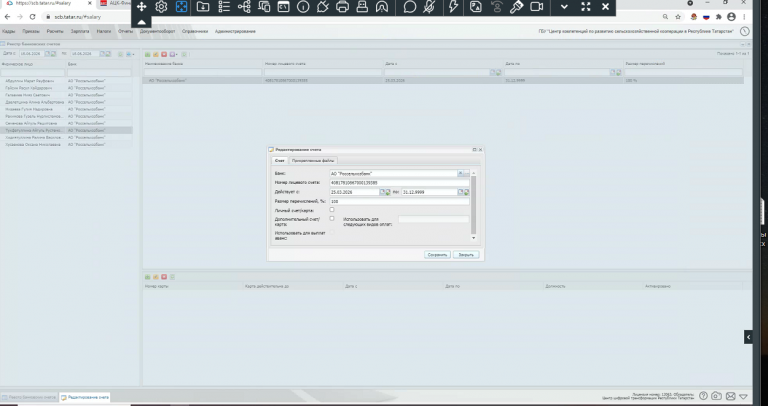Toggle the muted microphone icon
The width and height of the screenshot is (768, 406).
429,7
